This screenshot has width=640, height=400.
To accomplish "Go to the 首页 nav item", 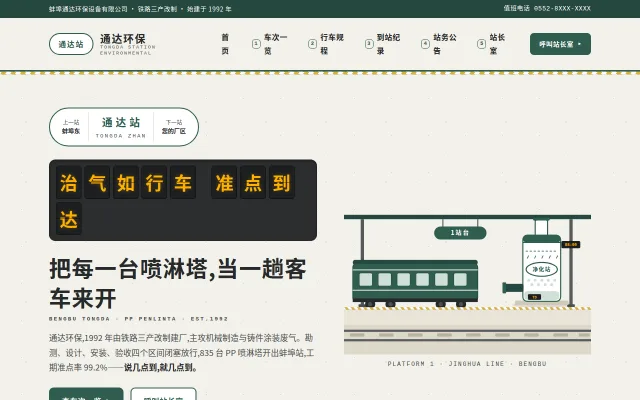I will pos(225,44).
